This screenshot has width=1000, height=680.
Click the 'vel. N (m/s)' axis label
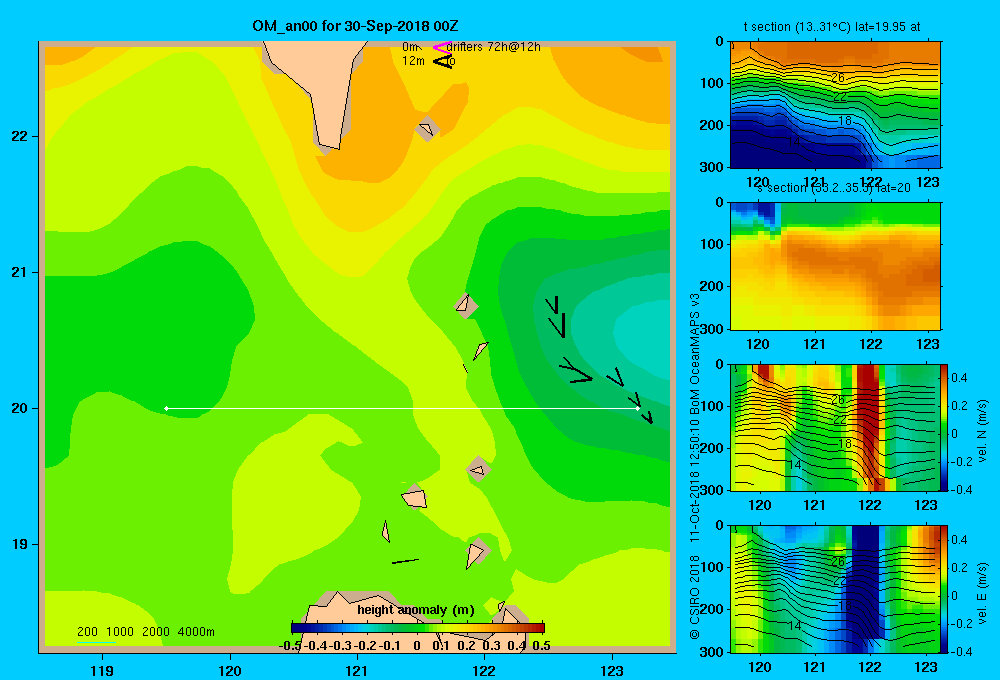pos(983,431)
